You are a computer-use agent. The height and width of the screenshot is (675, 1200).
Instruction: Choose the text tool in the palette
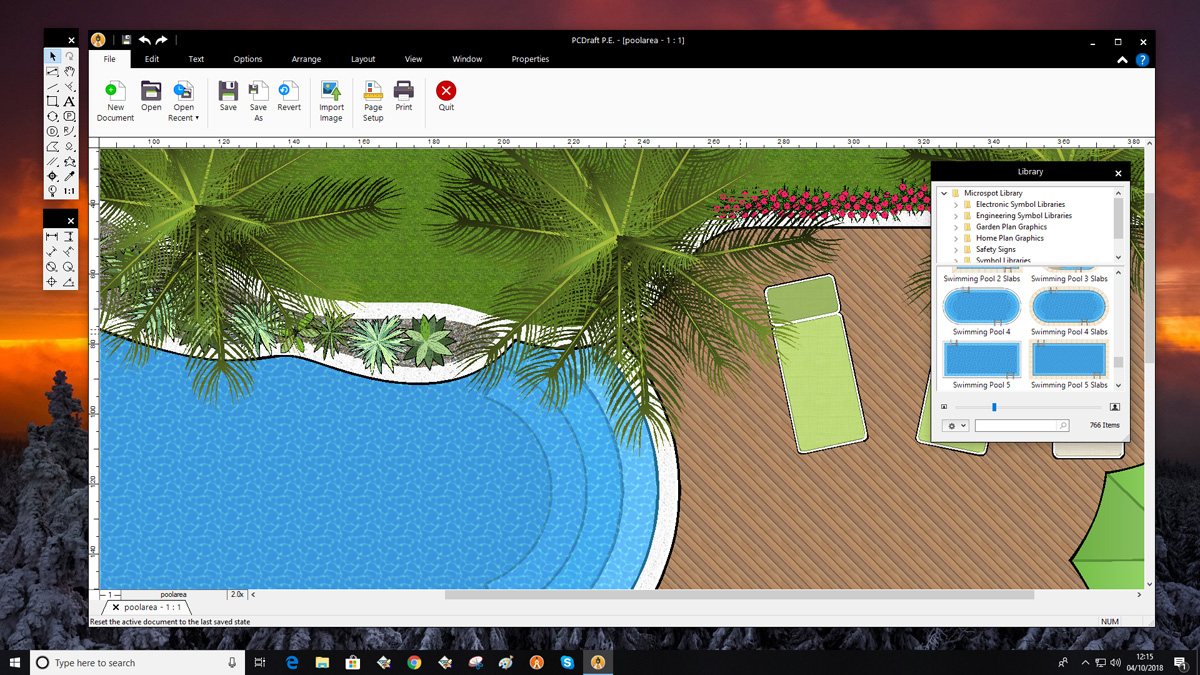point(69,101)
